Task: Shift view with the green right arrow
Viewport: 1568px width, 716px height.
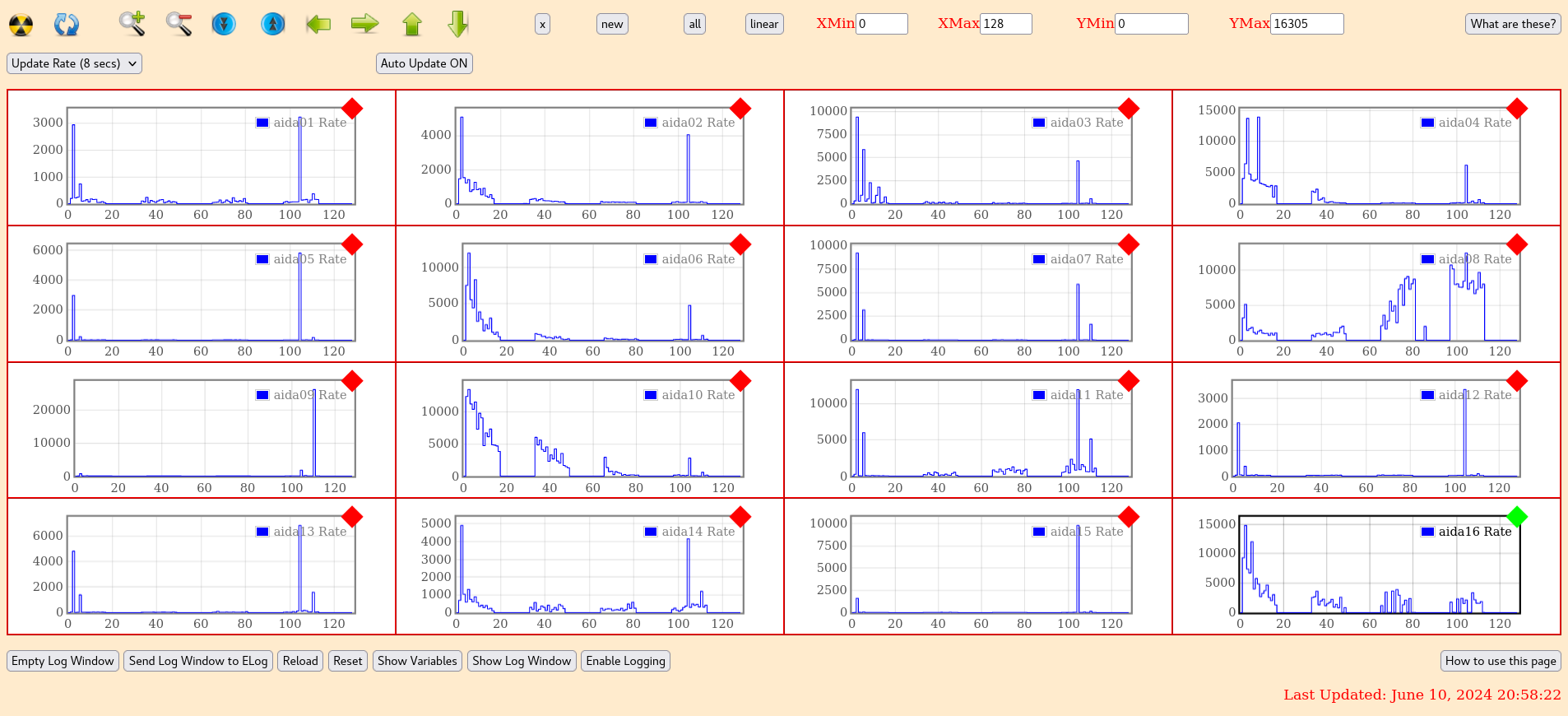Action: click(x=364, y=24)
